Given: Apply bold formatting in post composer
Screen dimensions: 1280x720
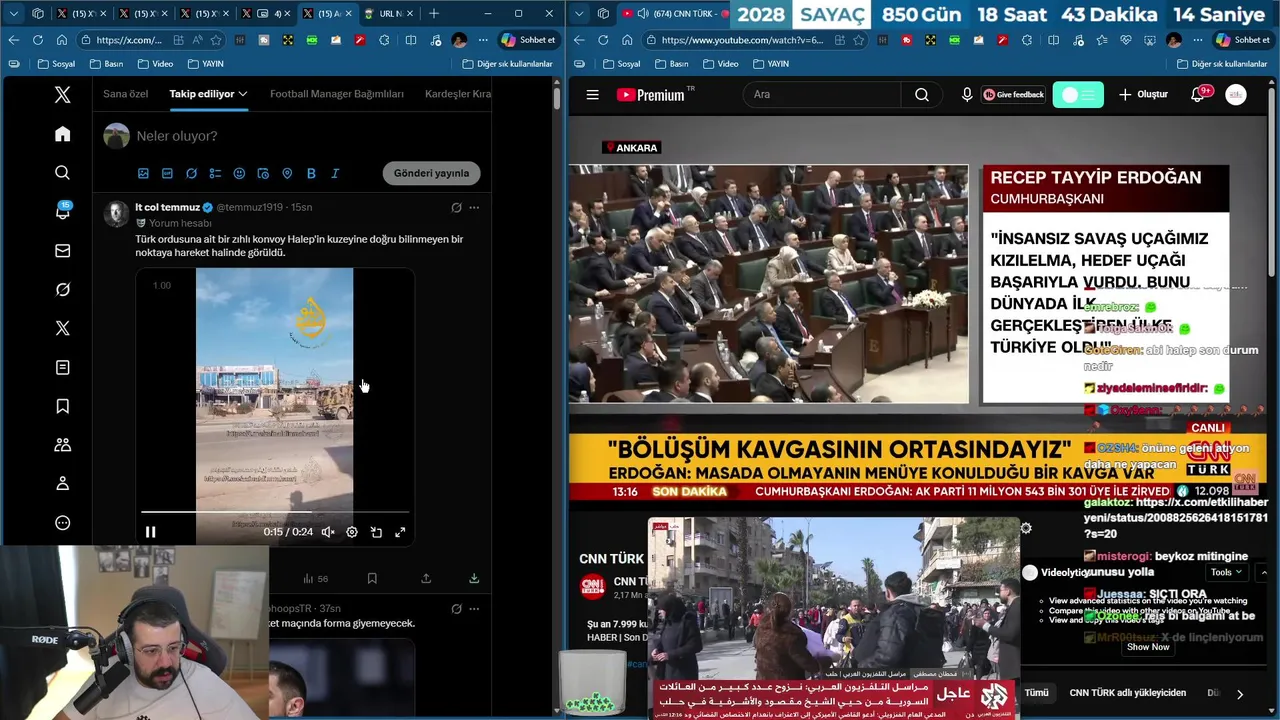Looking at the screenshot, I should (x=311, y=173).
